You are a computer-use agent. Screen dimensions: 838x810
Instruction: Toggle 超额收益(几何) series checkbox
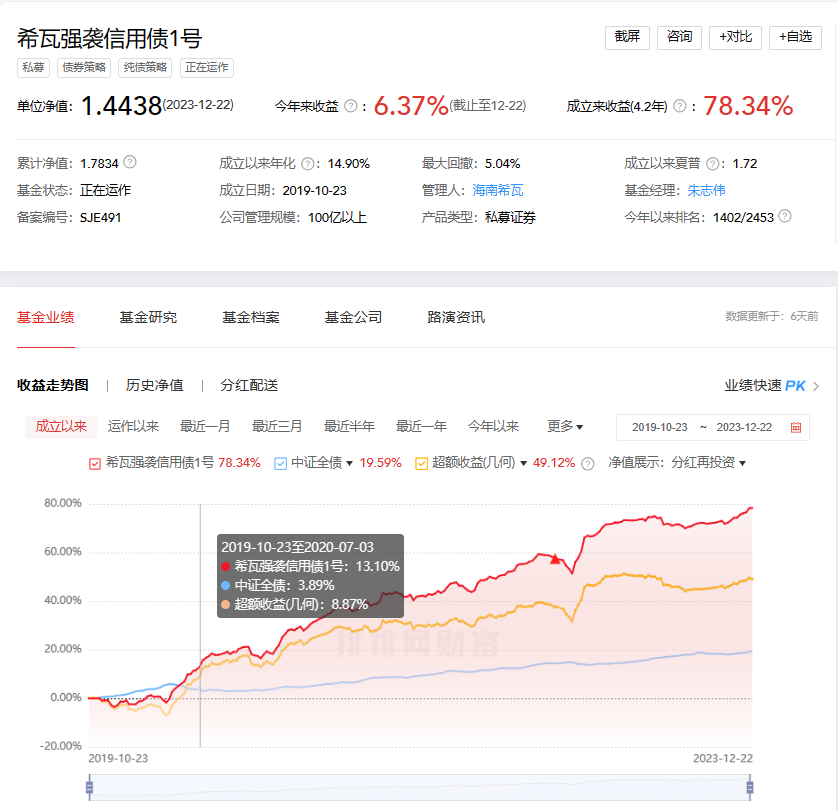pos(421,464)
